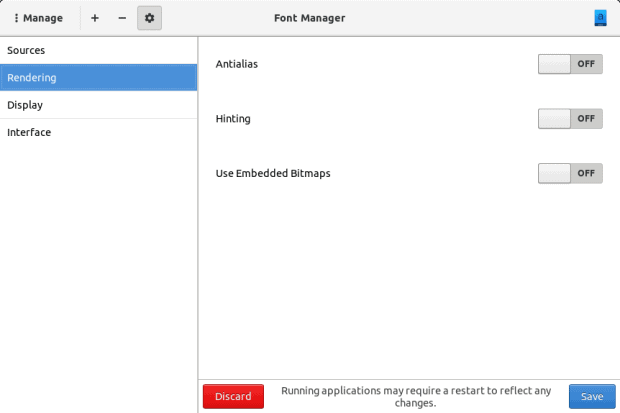The height and width of the screenshot is (413, 620).
Task: Open the Interface settings section
Action: (98, 132)
